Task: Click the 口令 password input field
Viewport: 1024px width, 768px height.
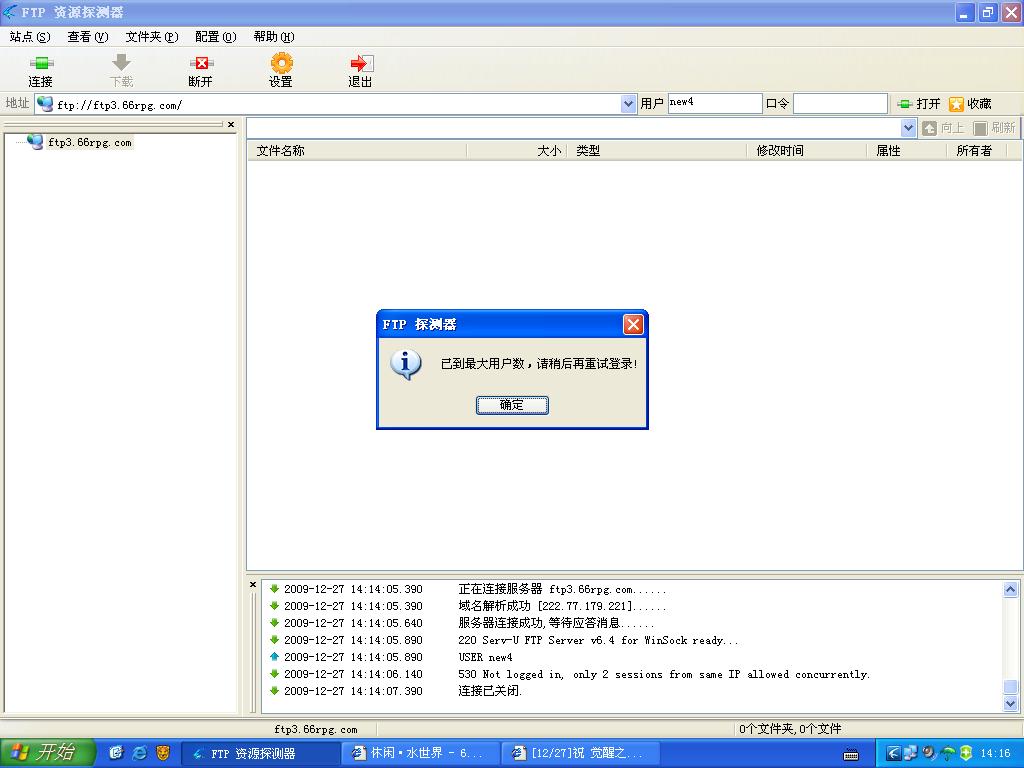Action: click(x=840, y=103)
